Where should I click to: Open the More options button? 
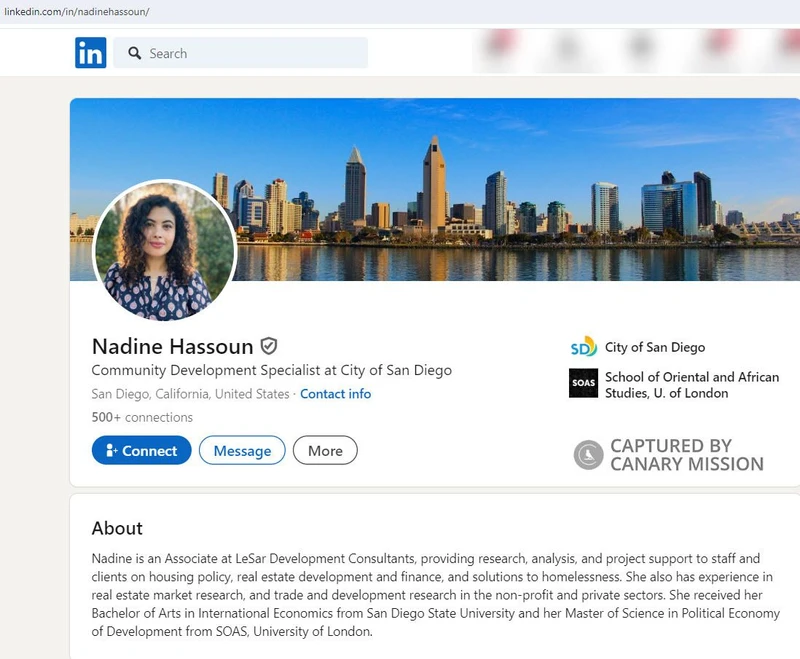pyautogui.click(x=325, y=450)
